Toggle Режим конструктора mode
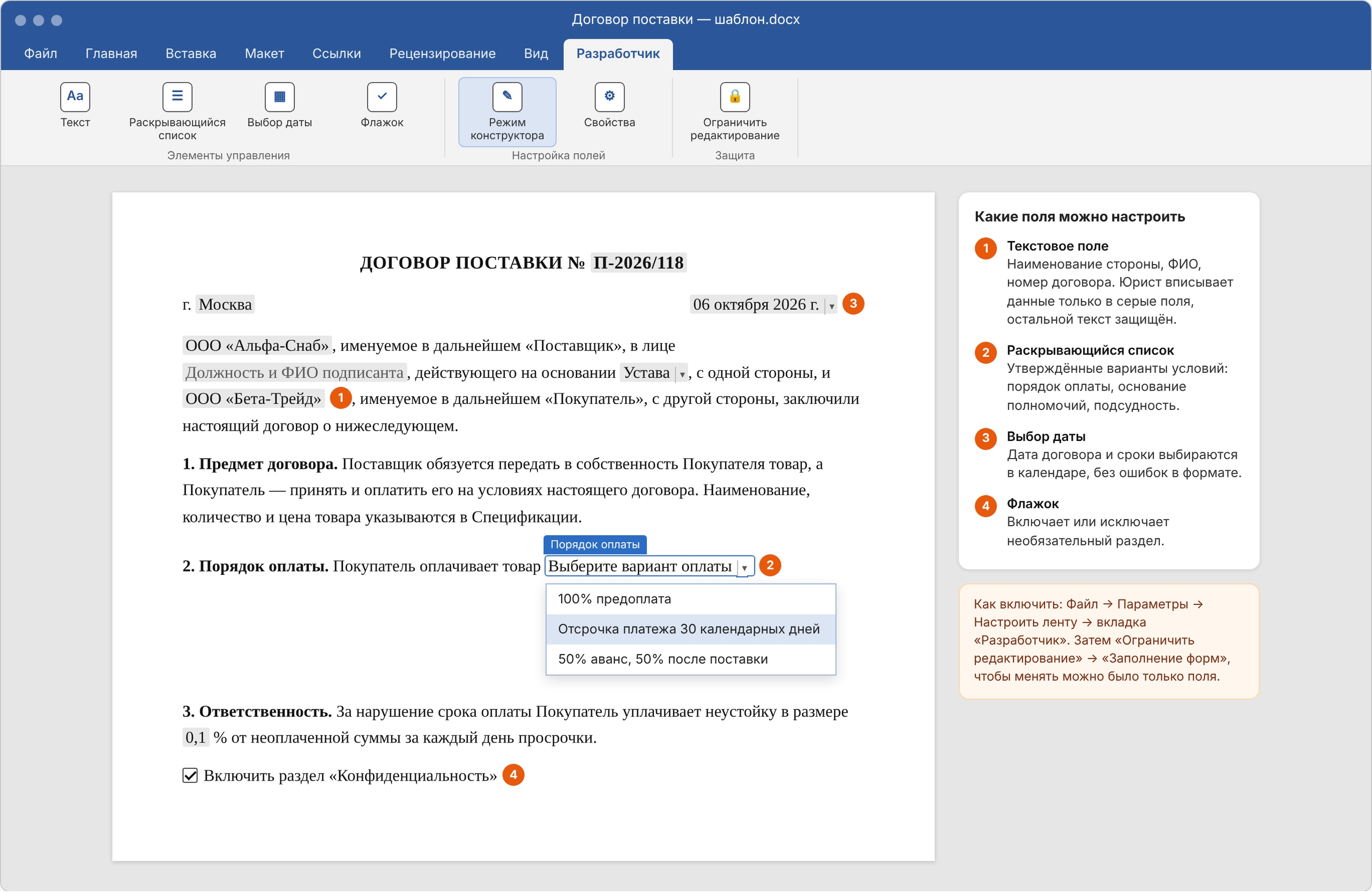The height and width of the screenshot is (892, 1372). (506, 113)
